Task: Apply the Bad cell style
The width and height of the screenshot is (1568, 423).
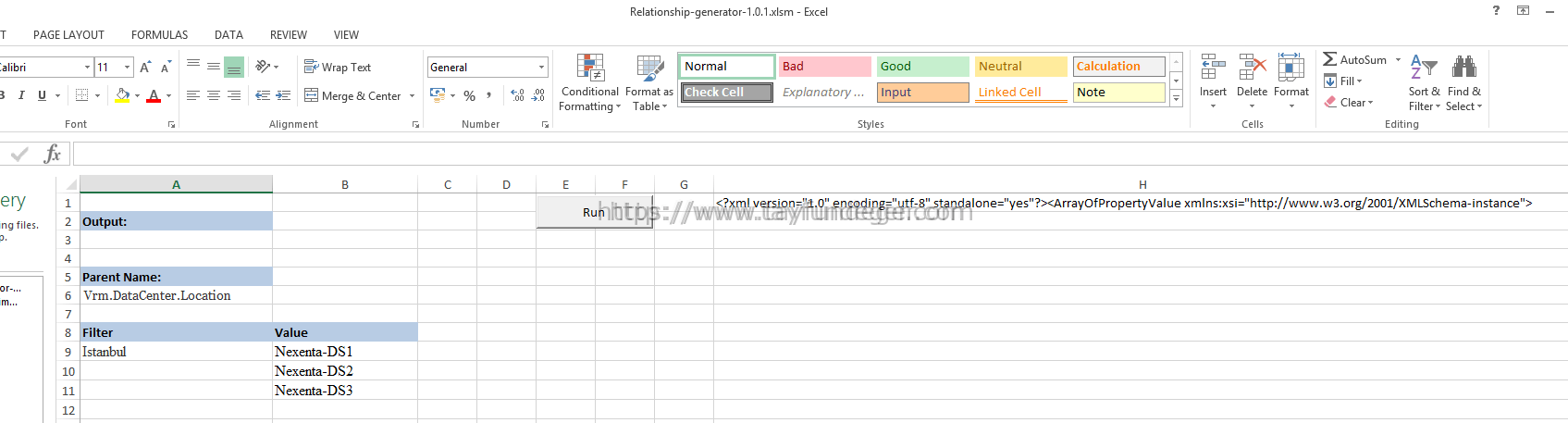Action: tap(825, 67)
